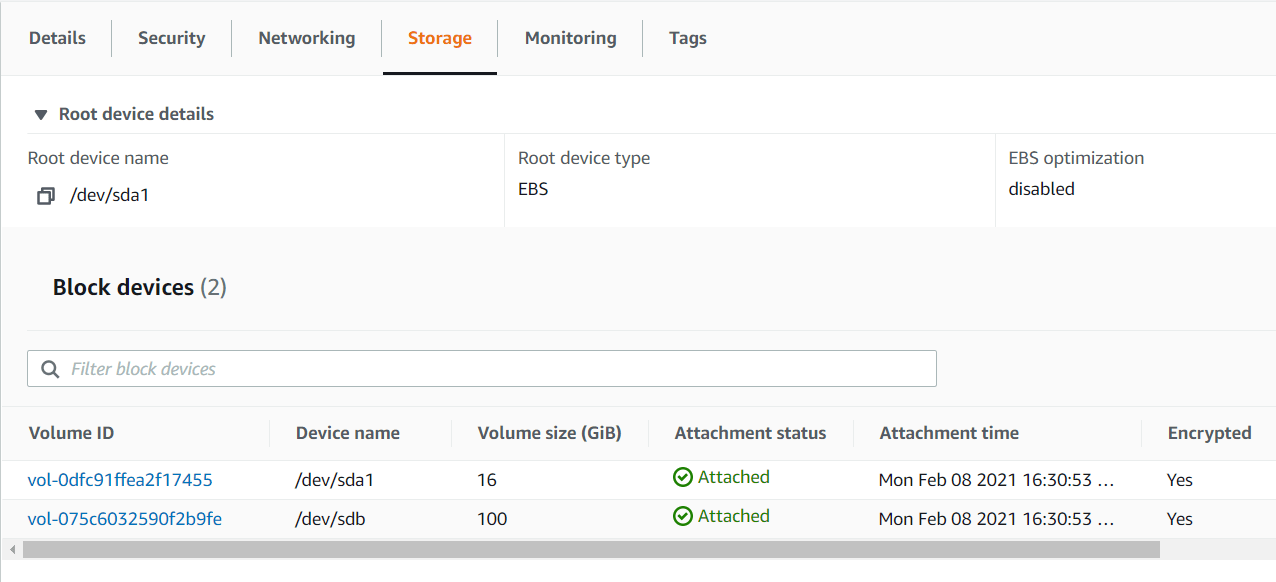Collapse the Root device details section
Image resolution: width=1276 pixels, height=582 pixels.
pos(40,113)
